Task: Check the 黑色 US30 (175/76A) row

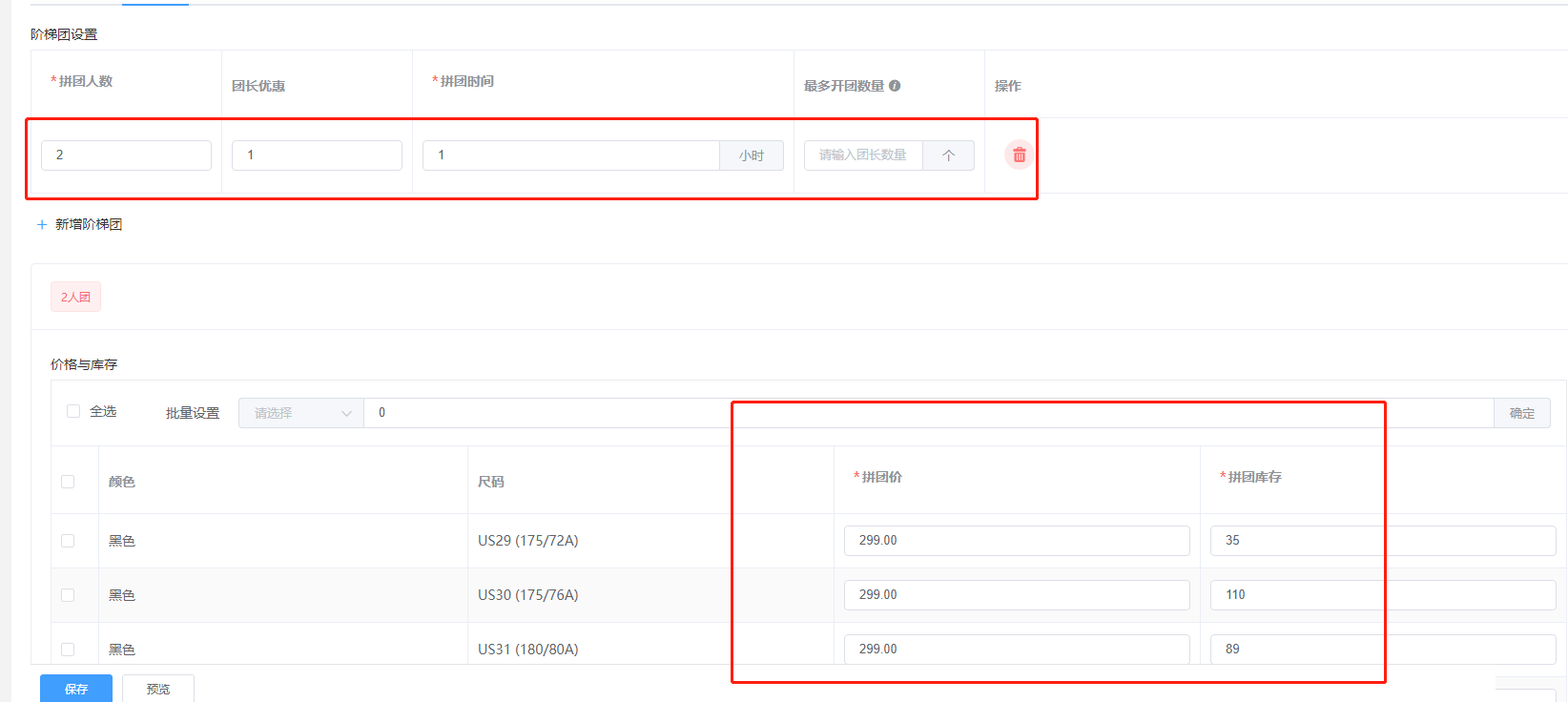Action: (68, 595)
